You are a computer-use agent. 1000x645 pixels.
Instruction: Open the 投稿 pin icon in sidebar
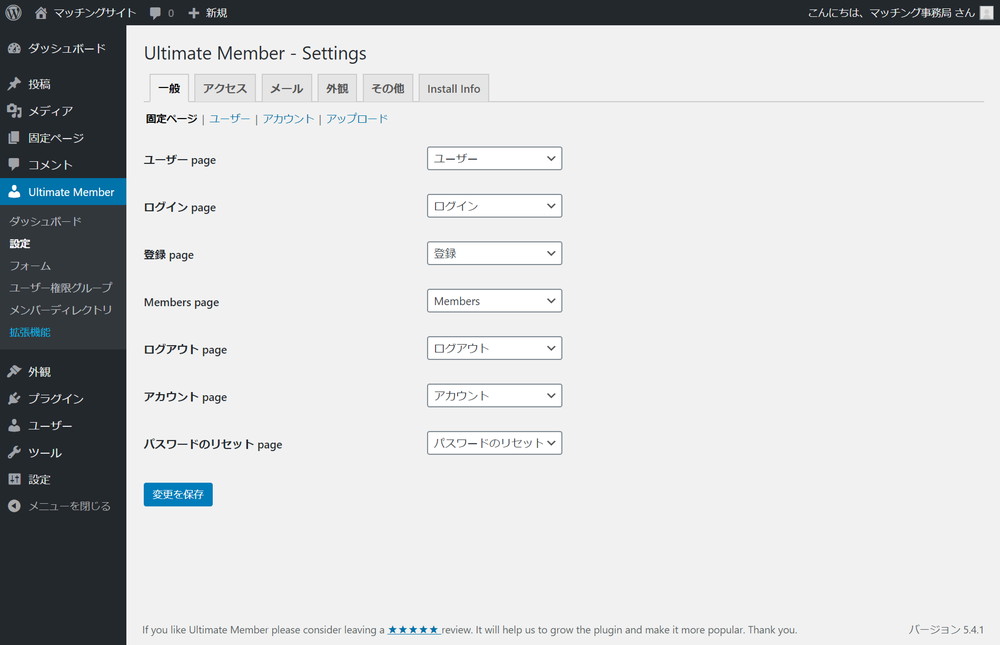tap(14, 84)
